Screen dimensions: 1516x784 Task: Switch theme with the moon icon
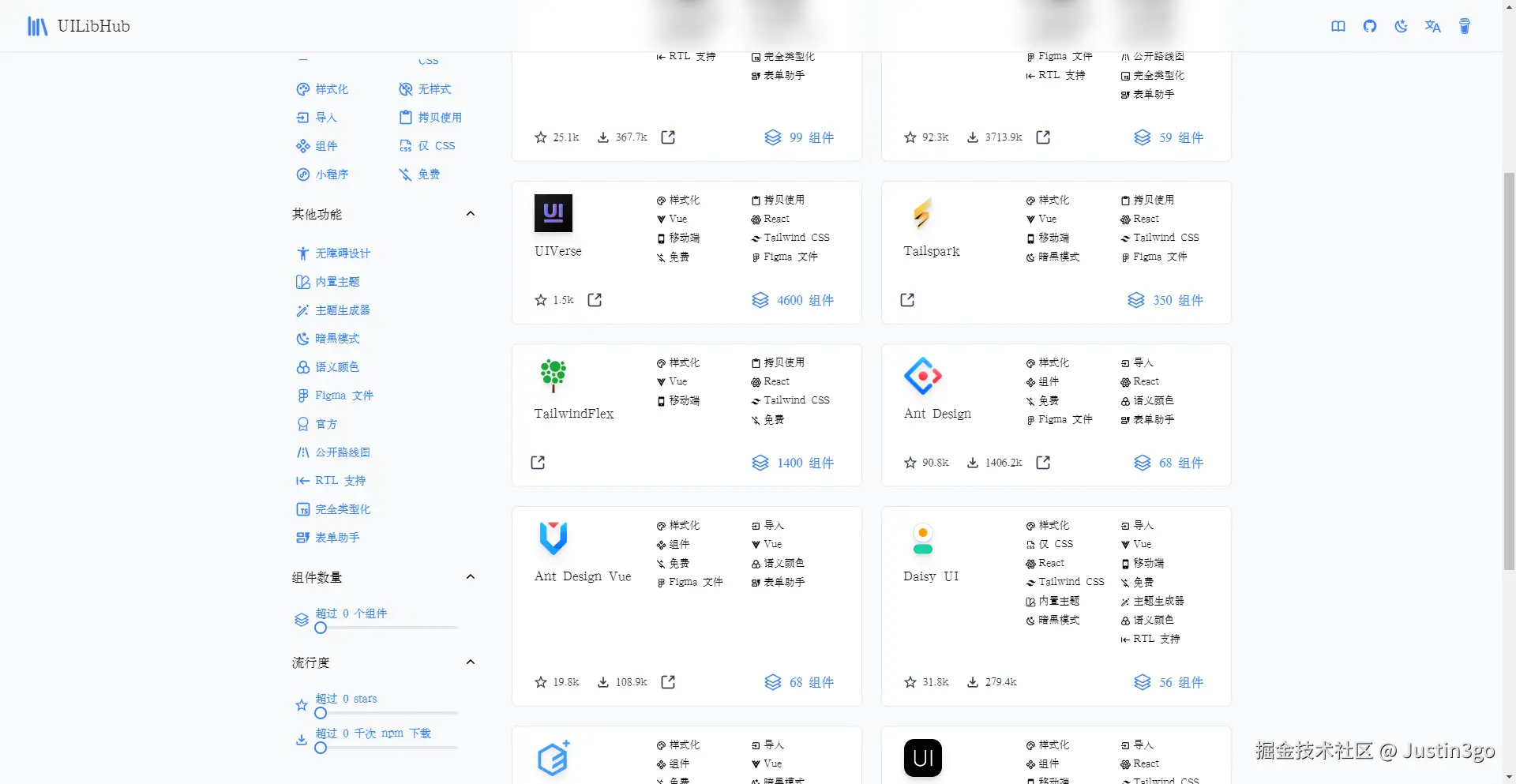pyautogui.click(x=1402, y=26)
